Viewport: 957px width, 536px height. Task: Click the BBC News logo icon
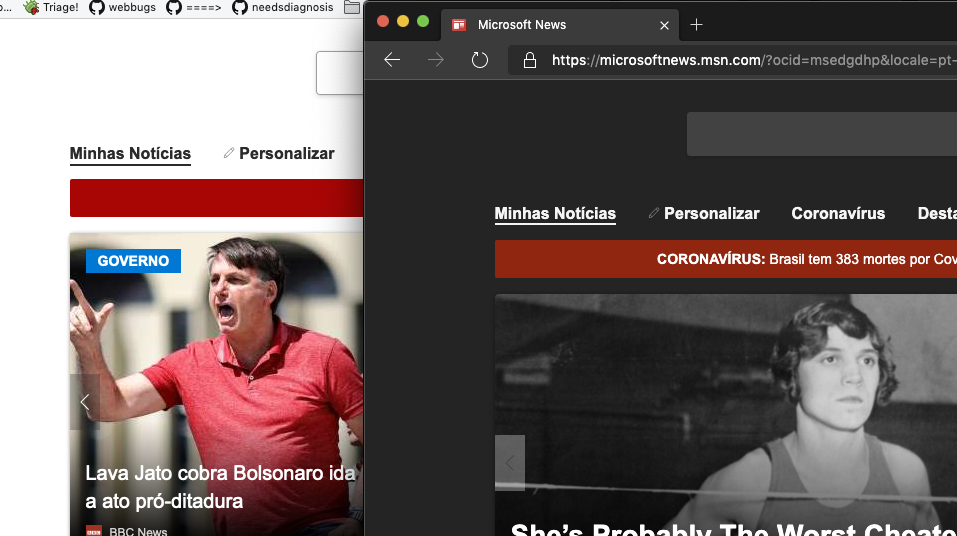point(94,531)
